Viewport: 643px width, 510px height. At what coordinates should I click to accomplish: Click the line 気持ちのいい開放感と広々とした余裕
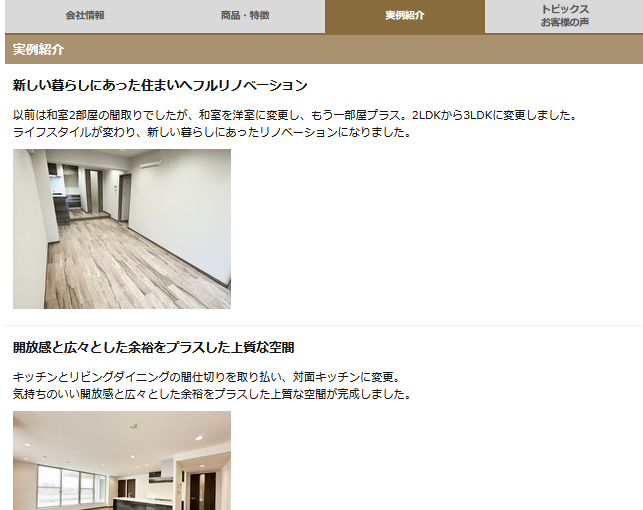(x=212, y=394)
